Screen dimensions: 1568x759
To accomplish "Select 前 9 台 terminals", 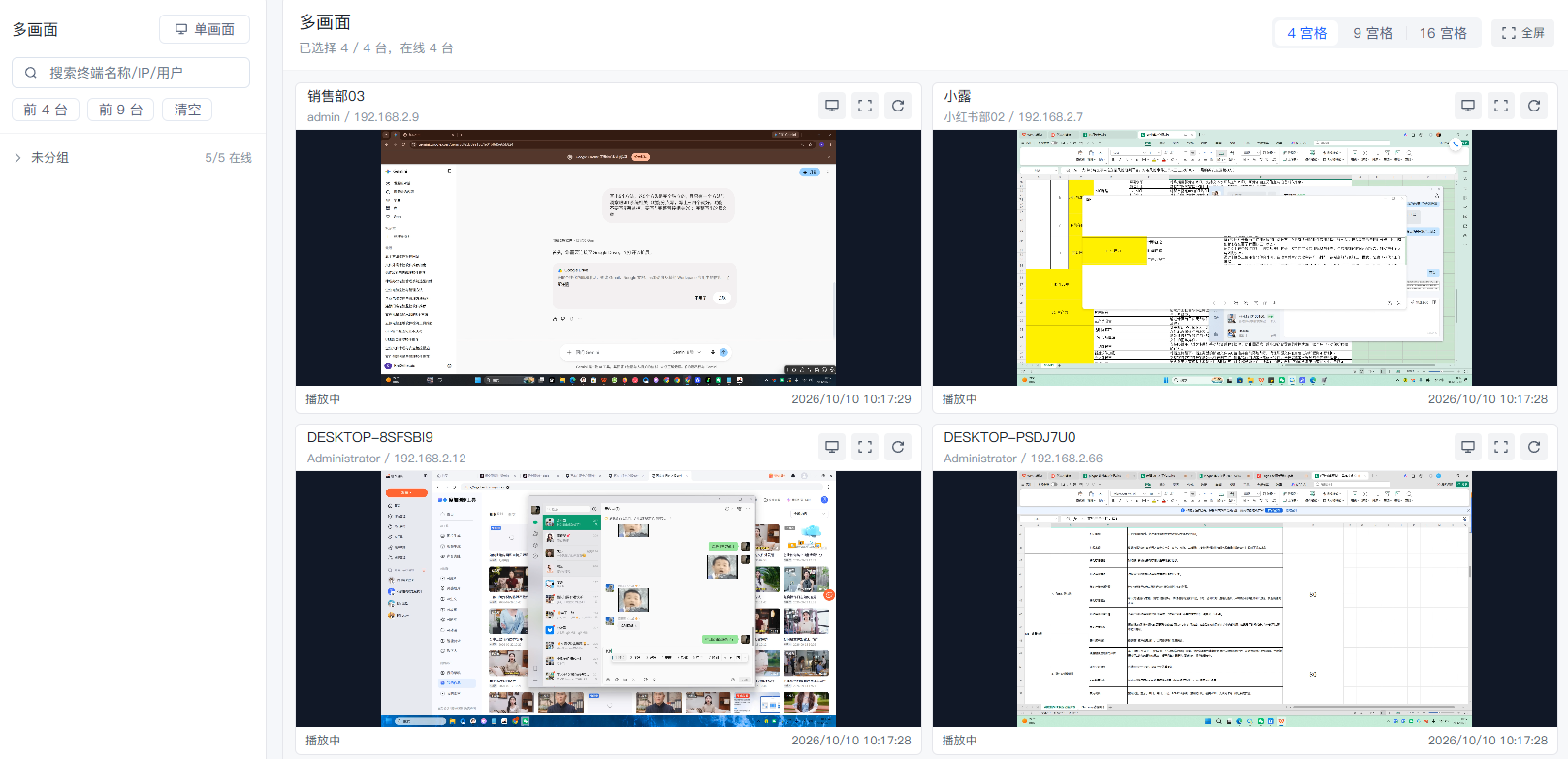I will (x=121, y=110).
